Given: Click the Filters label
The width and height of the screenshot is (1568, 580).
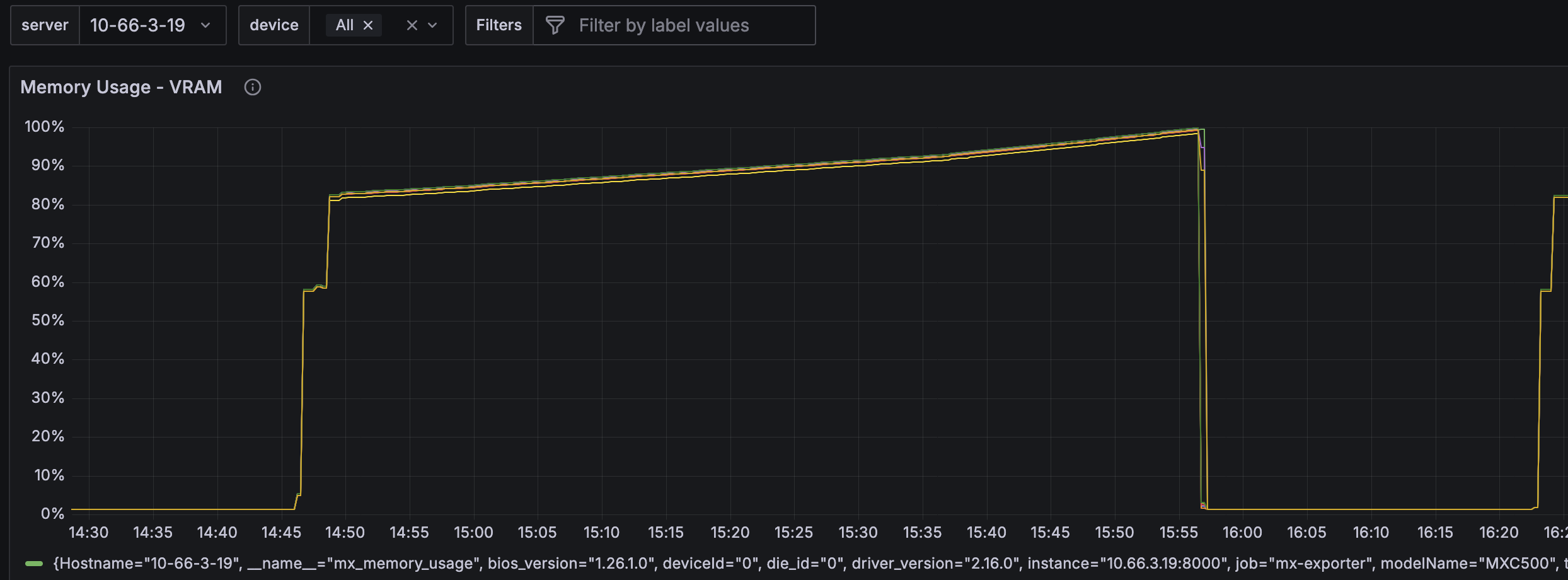Looking at the screenshot, I should pyautogui.click(x=499, y=25).
